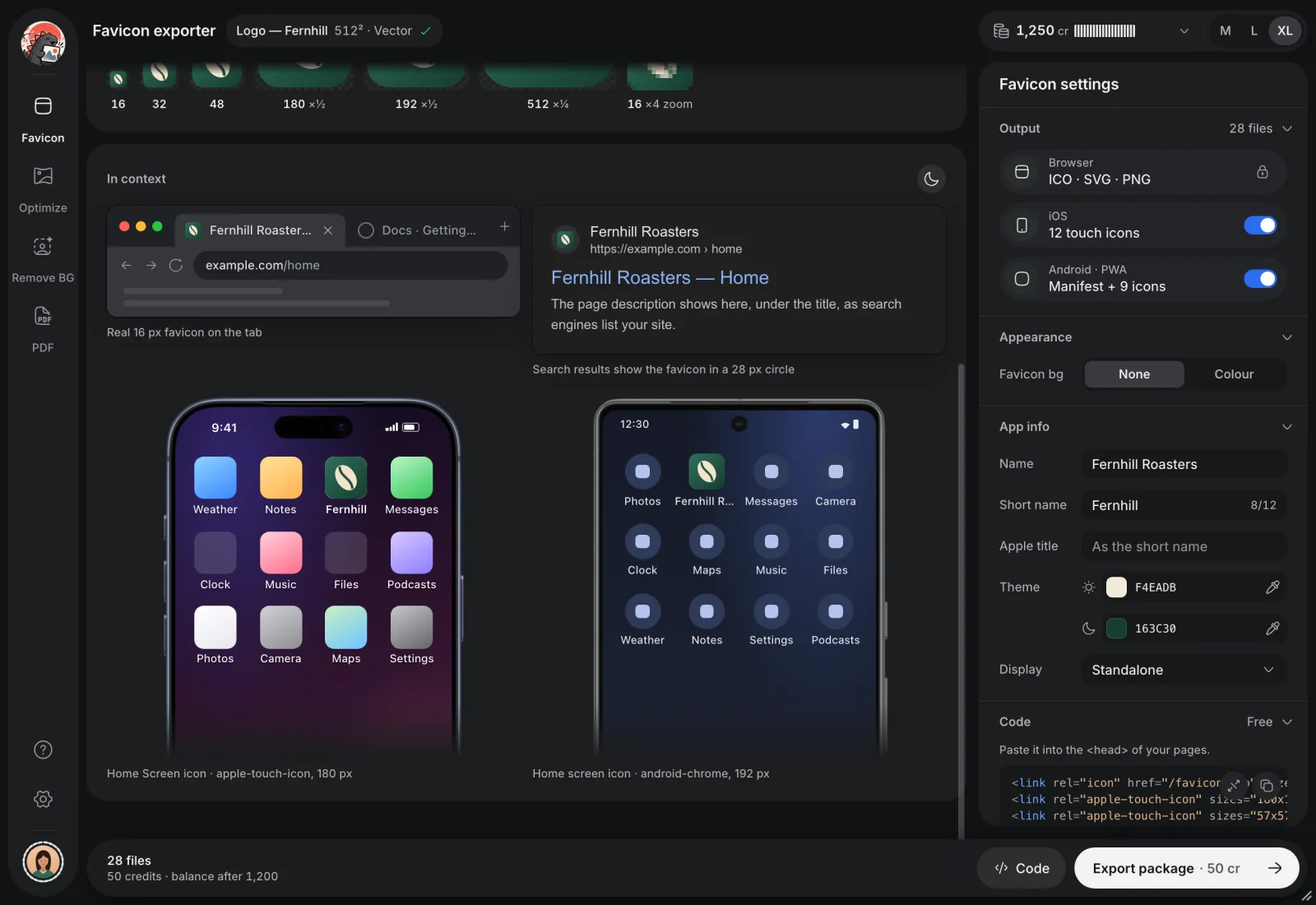This screenshot has height=905, width=1316.
Task: Open the PDF tool
Action: pos(43,329)
